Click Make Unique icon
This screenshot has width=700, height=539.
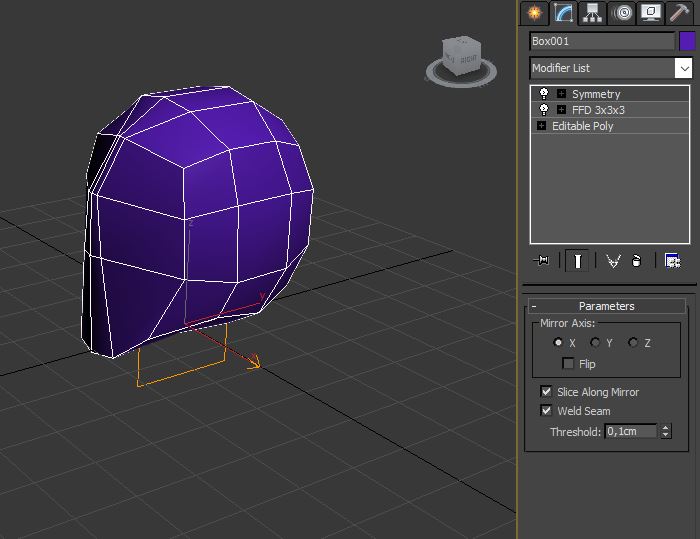click(613, 261)
